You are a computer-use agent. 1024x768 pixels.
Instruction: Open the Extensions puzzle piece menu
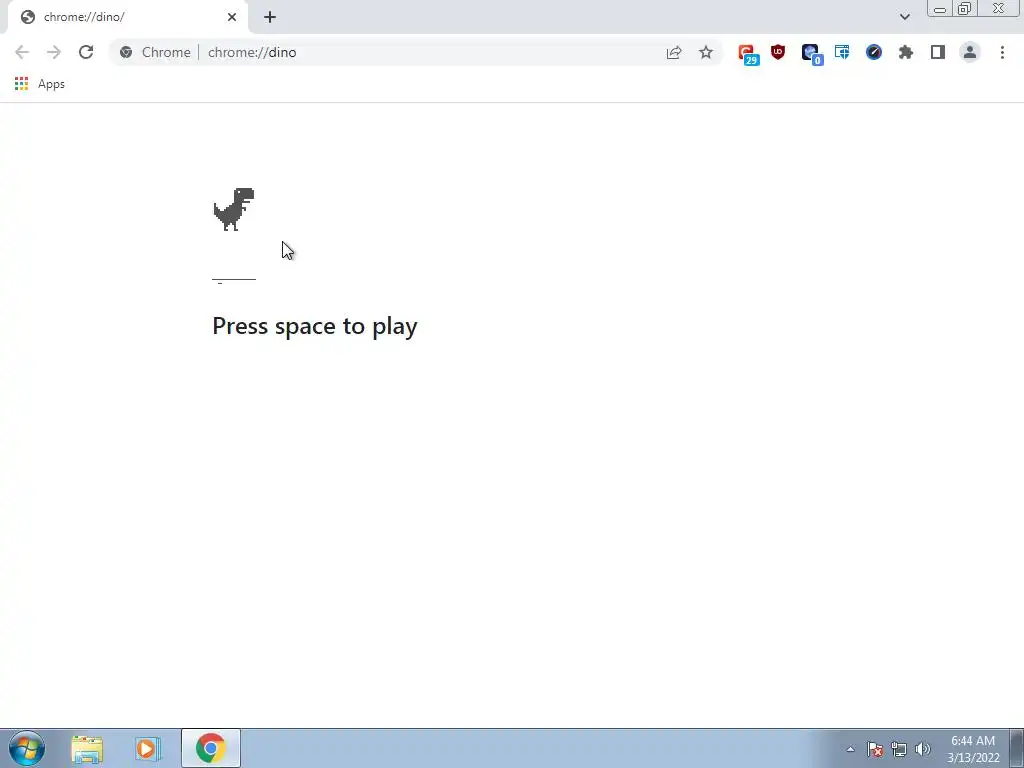[906, 52]
